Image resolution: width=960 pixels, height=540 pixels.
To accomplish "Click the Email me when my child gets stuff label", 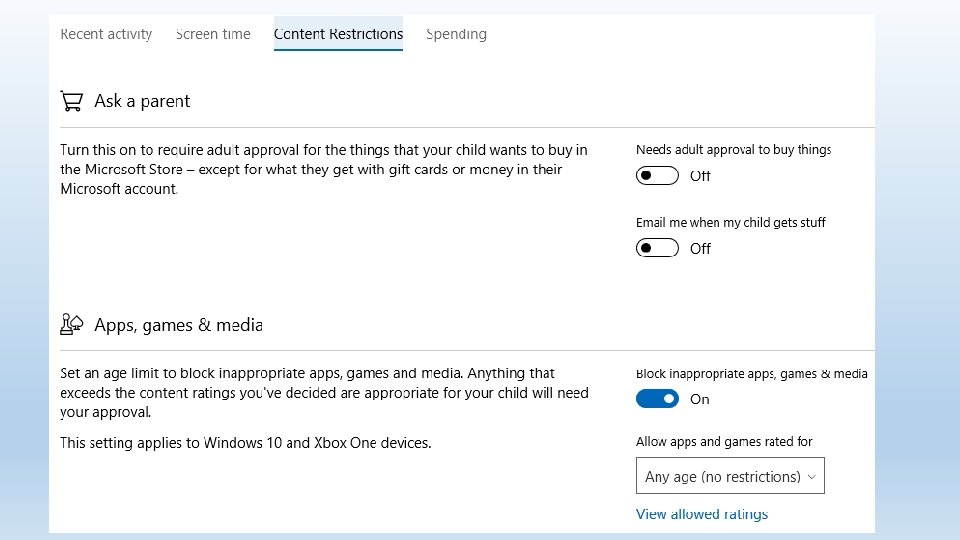I will tap(730, 223).
